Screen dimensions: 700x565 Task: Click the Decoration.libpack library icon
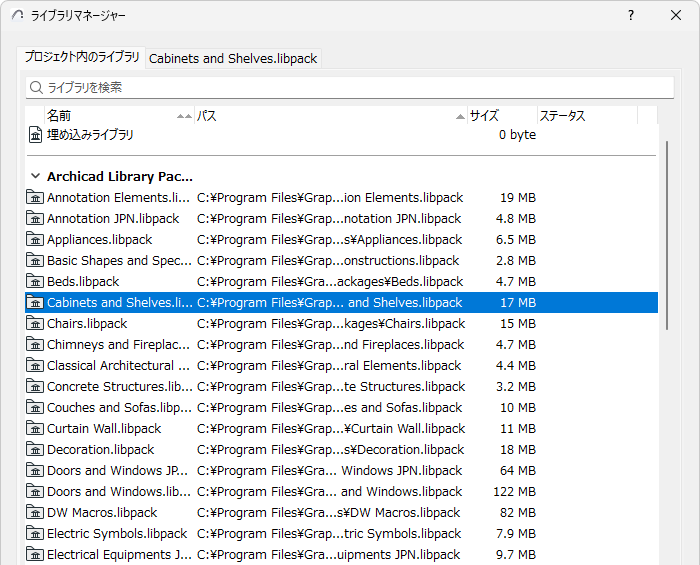(x=35, y=449)
